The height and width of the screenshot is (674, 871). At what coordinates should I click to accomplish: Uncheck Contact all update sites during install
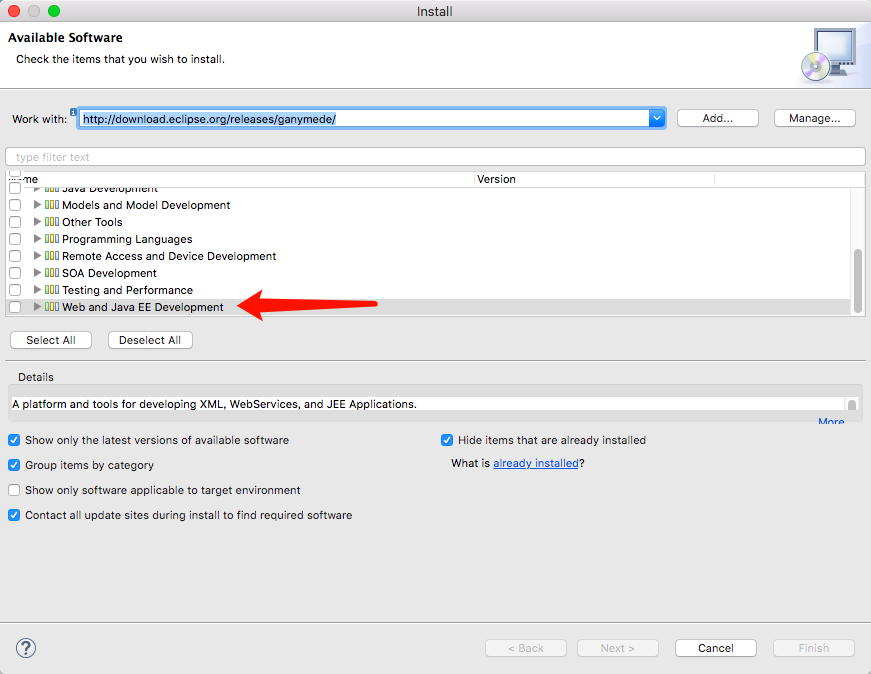click(14, 515)
